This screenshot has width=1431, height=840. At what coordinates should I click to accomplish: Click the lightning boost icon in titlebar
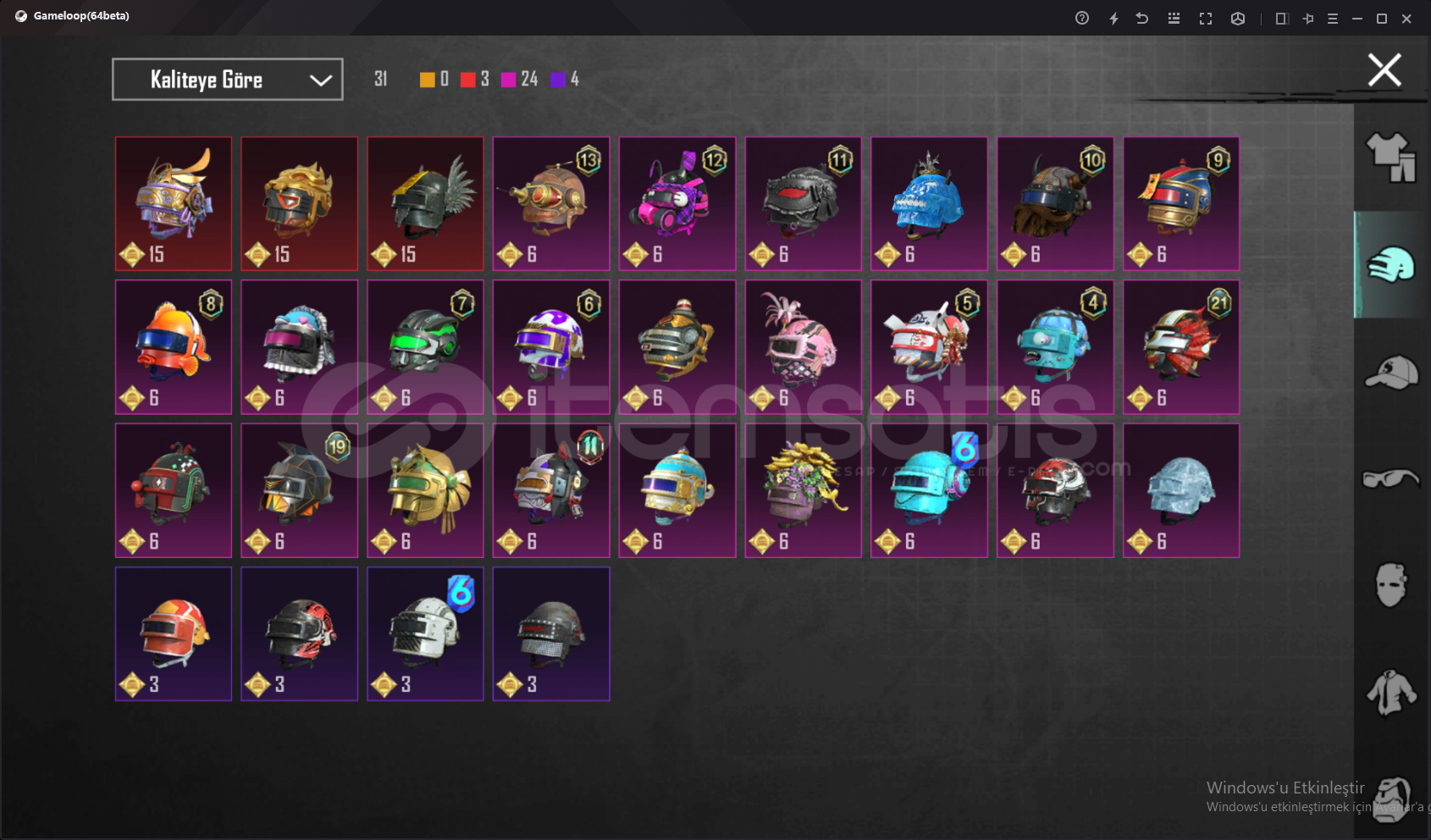pos(1113,18)
